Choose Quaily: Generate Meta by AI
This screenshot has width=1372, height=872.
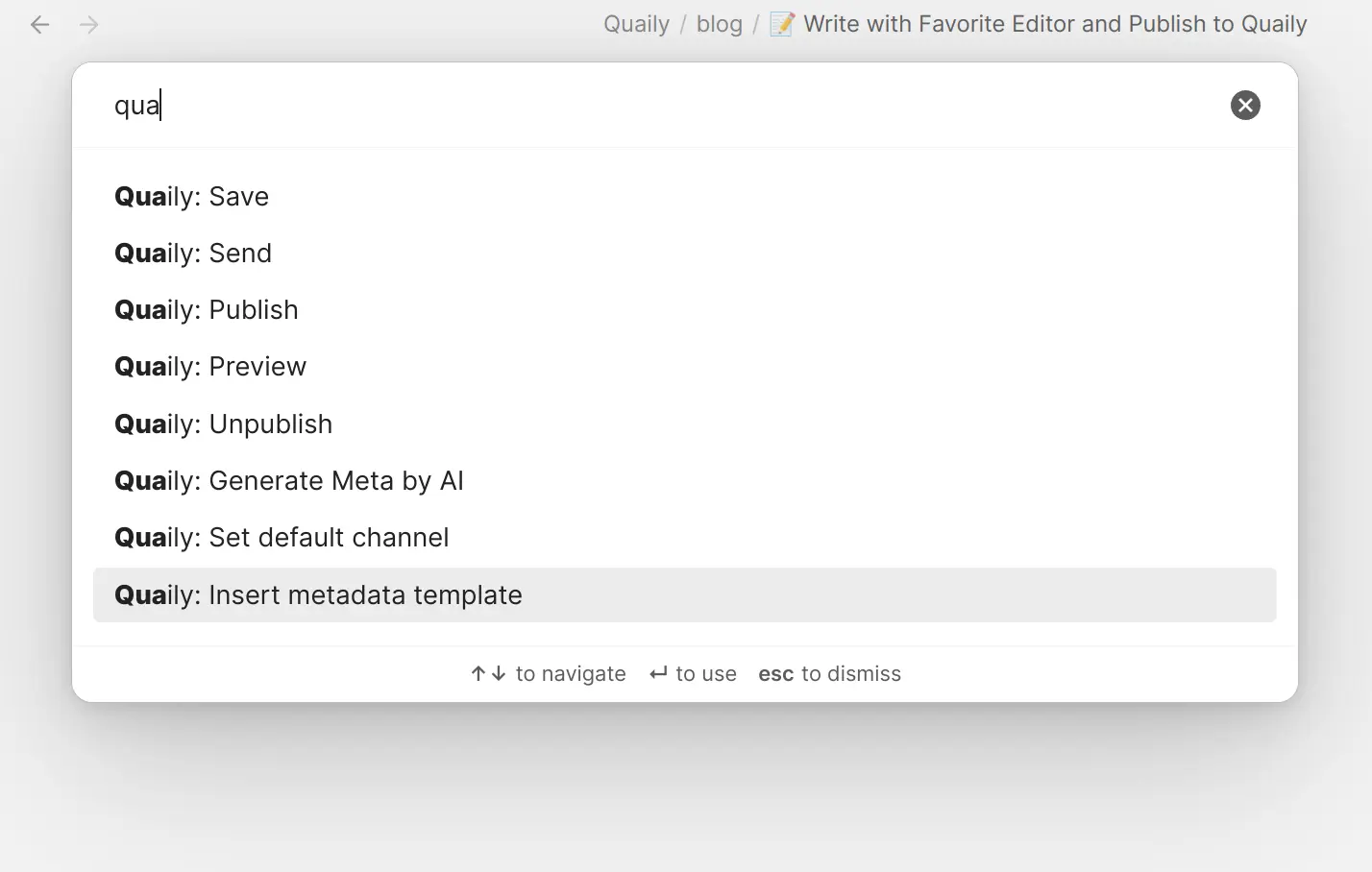click(x=288, y=481)
